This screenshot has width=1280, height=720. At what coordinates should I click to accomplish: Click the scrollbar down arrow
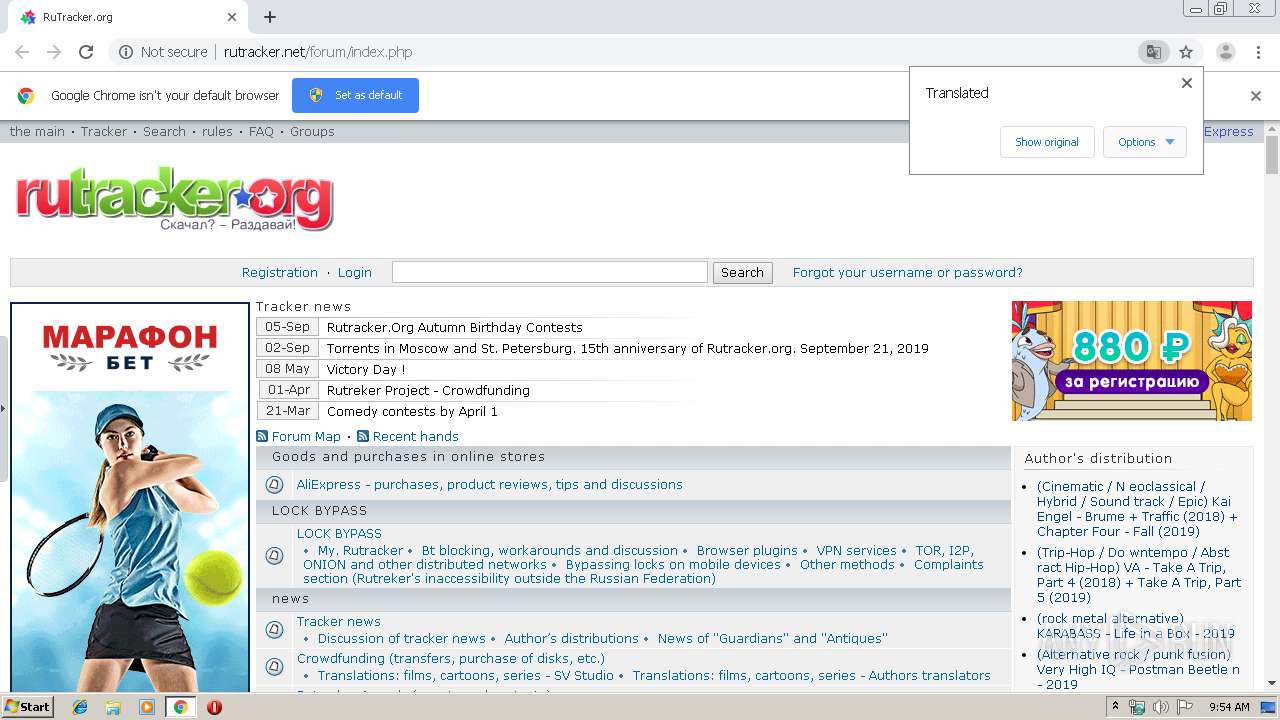pyautogui.click(x=1272, y=684)
